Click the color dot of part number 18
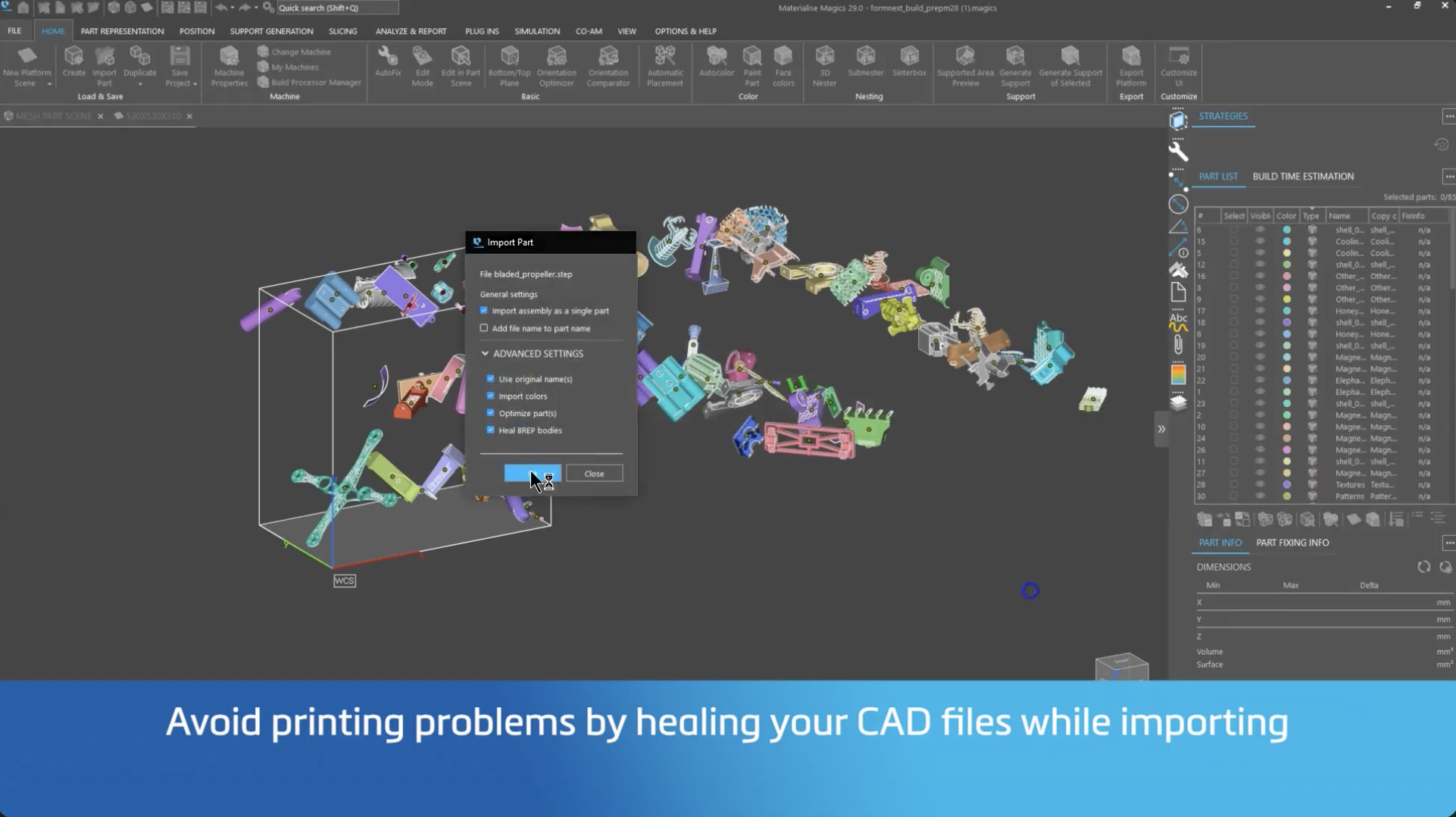 [x=1286, y=323]
